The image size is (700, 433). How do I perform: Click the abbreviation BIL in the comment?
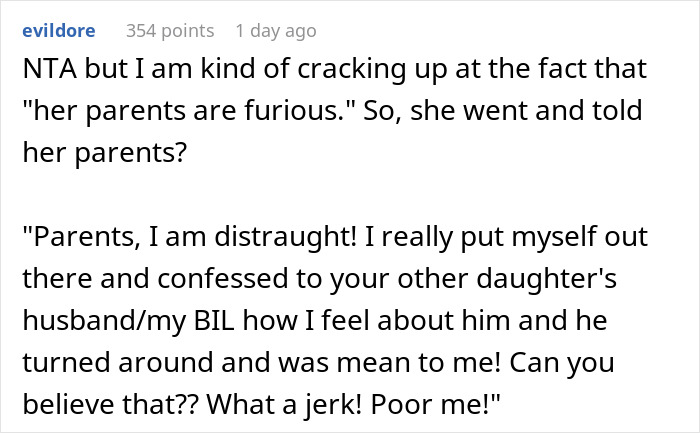[x=214, y=321]
